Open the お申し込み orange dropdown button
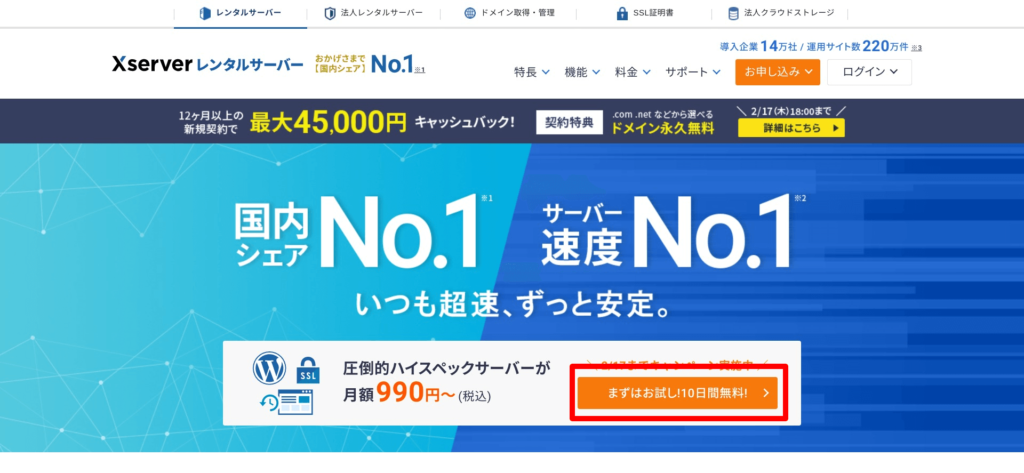The width and height of the screenshot is (1024, 473). tap(777, 72)
